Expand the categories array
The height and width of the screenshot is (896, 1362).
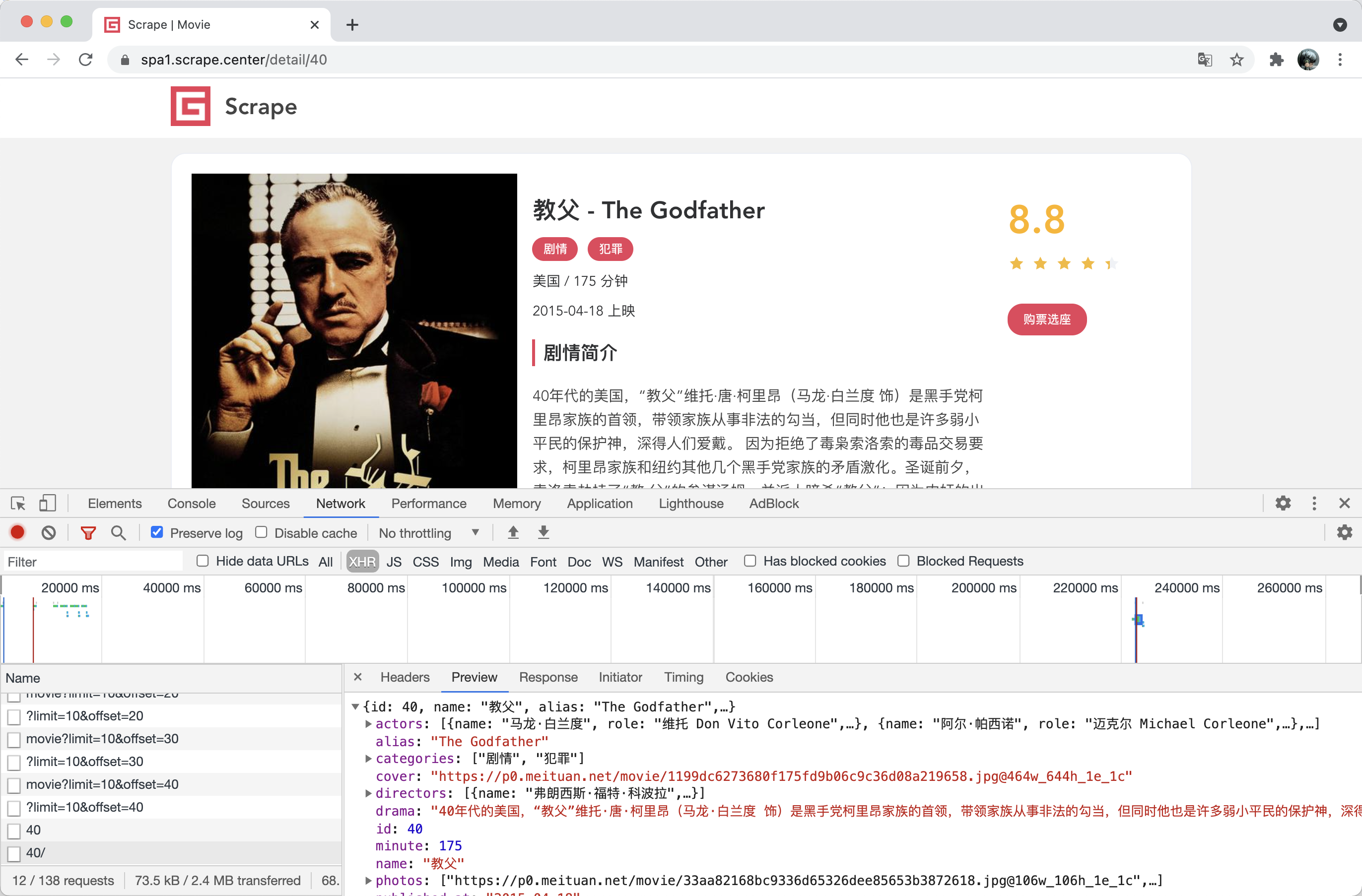pyautogui.click(x=368, y=758)
